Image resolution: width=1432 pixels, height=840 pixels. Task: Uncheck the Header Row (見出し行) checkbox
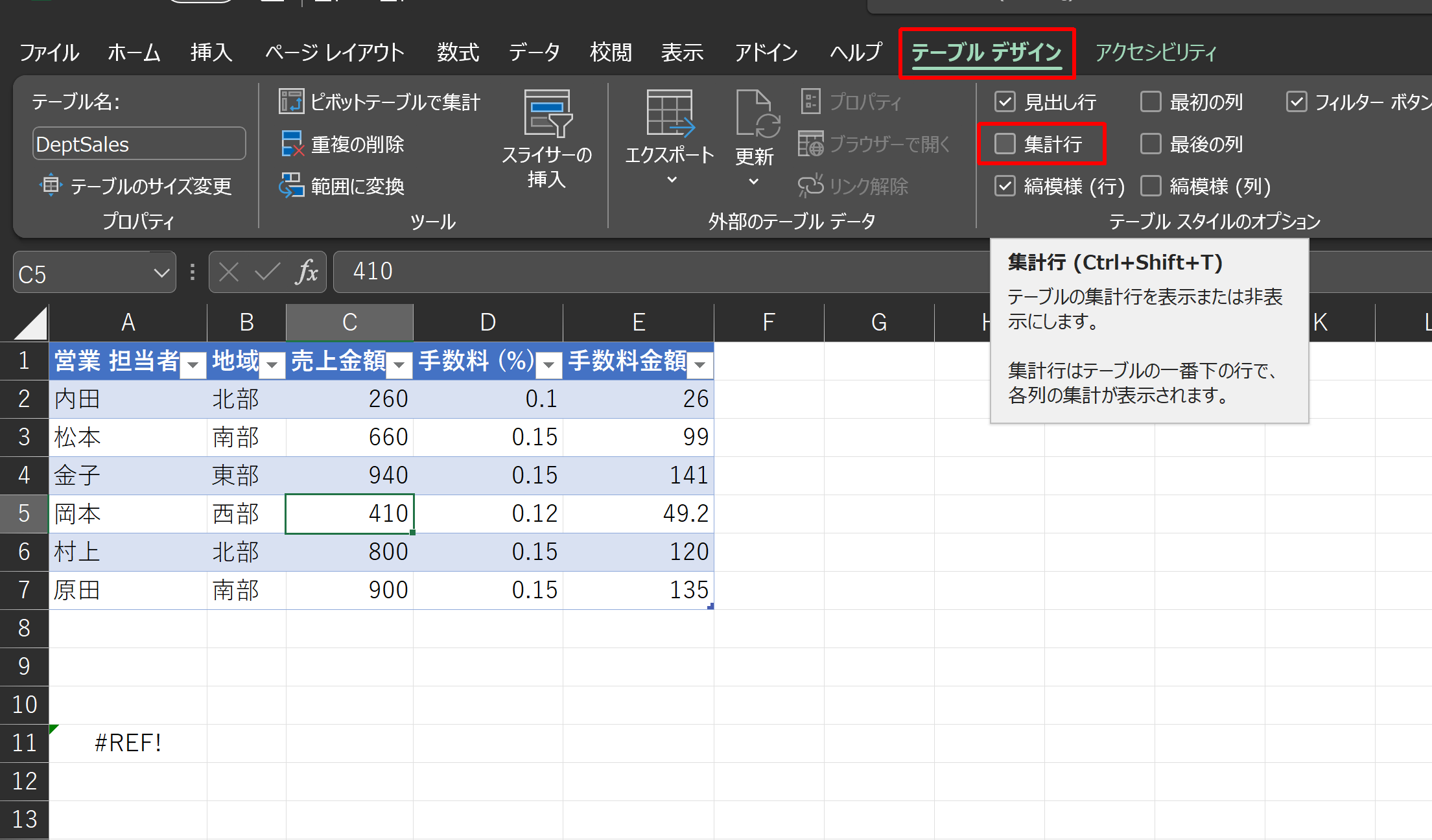(1005, 102)
